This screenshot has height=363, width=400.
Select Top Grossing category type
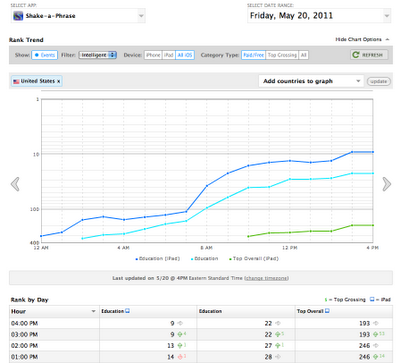pyautogui.click(x=282, y=55)
